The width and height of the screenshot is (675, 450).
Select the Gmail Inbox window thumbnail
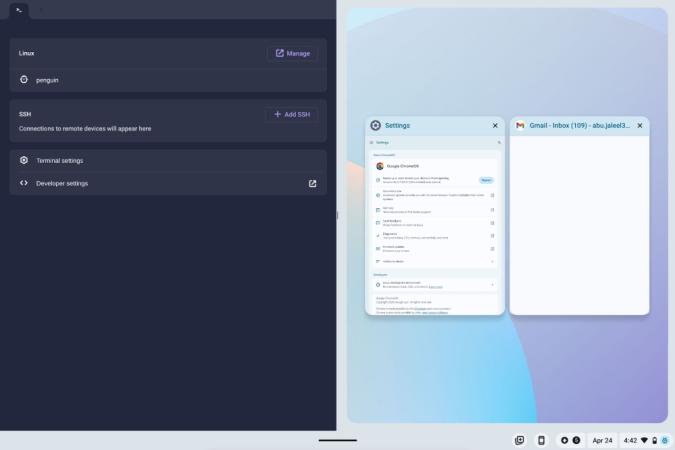(x=579, y=225)
